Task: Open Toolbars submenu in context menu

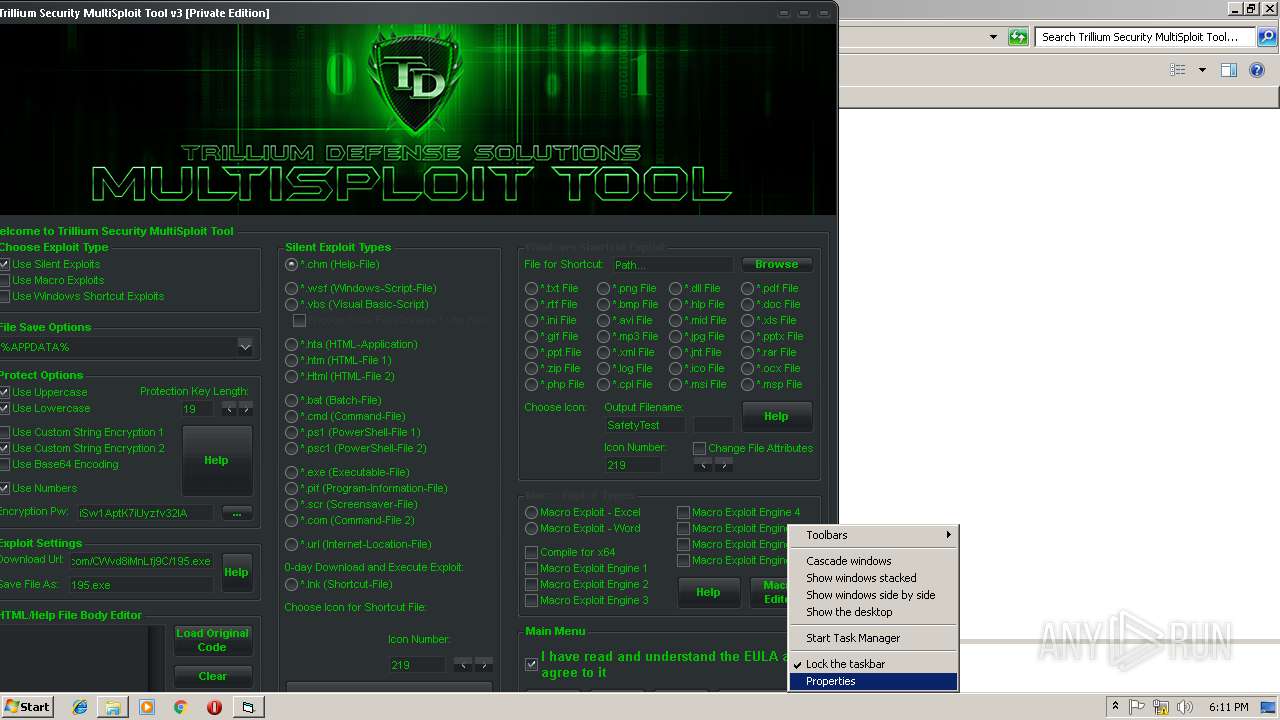Action: tap(873, 535)
